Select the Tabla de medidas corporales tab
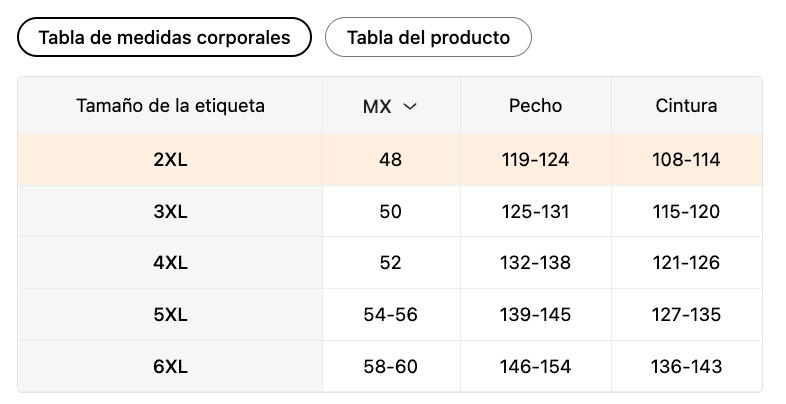 pos(164,38)
